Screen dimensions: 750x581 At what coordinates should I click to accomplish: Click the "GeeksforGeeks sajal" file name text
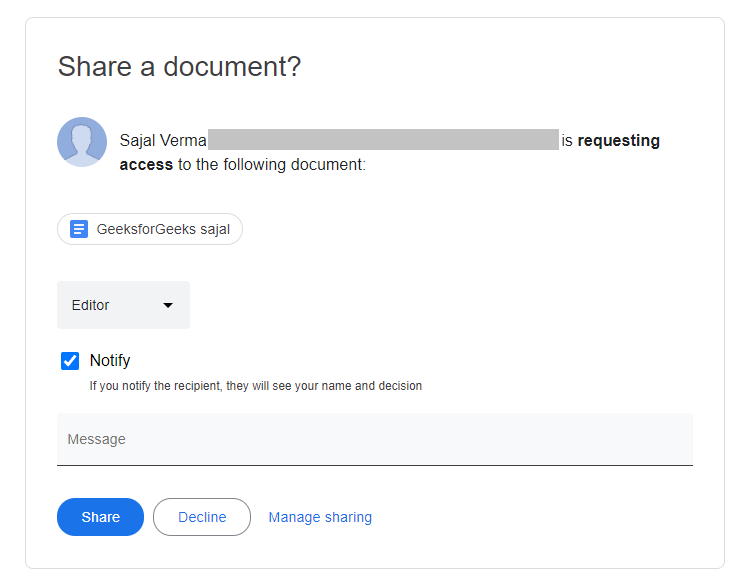click(x=163, y=229)
